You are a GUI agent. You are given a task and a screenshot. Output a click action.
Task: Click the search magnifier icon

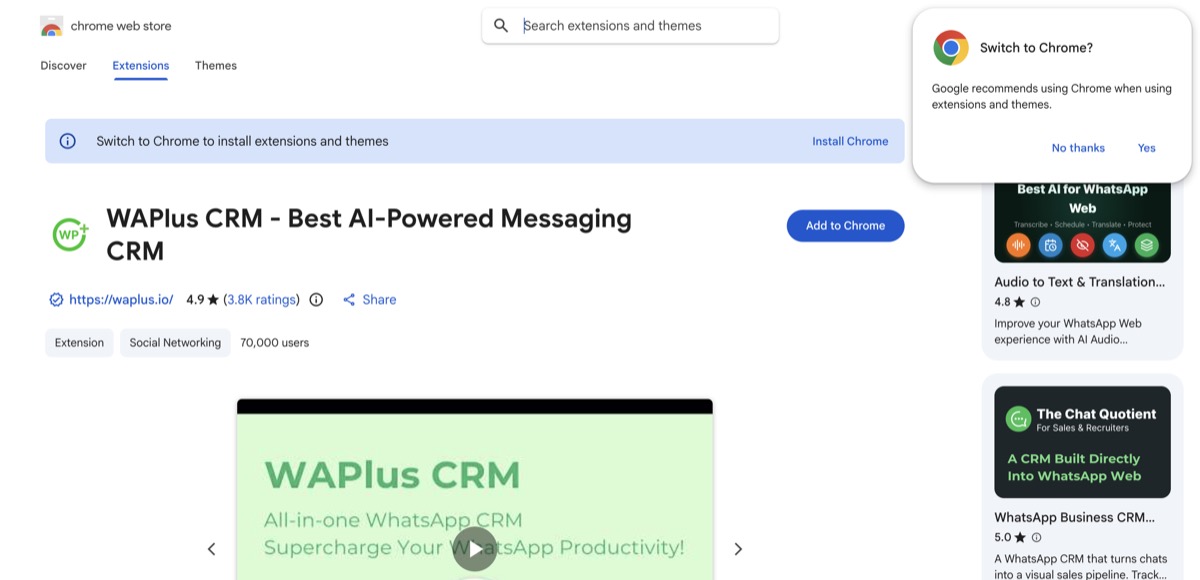(502, 26)
